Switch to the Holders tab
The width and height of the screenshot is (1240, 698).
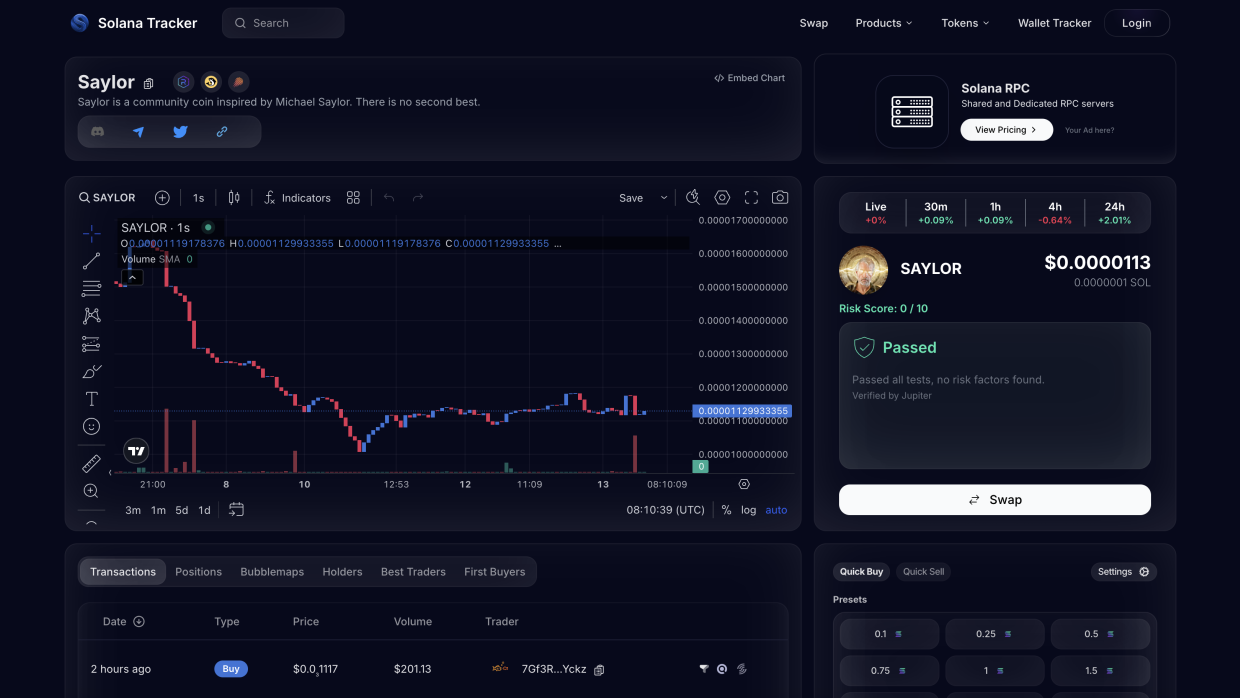tap(342, 572)
